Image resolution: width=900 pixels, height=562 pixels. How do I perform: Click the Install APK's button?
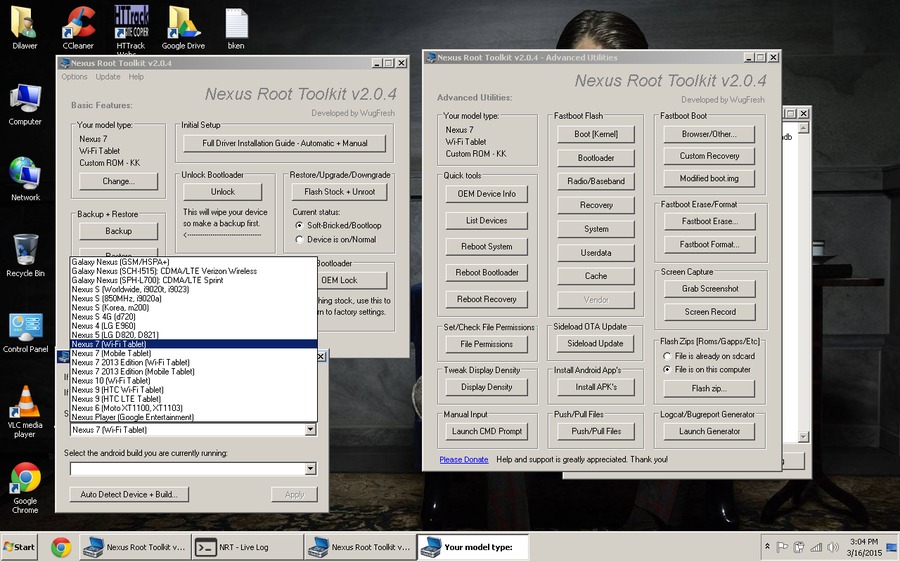click(x=596, y=387)
